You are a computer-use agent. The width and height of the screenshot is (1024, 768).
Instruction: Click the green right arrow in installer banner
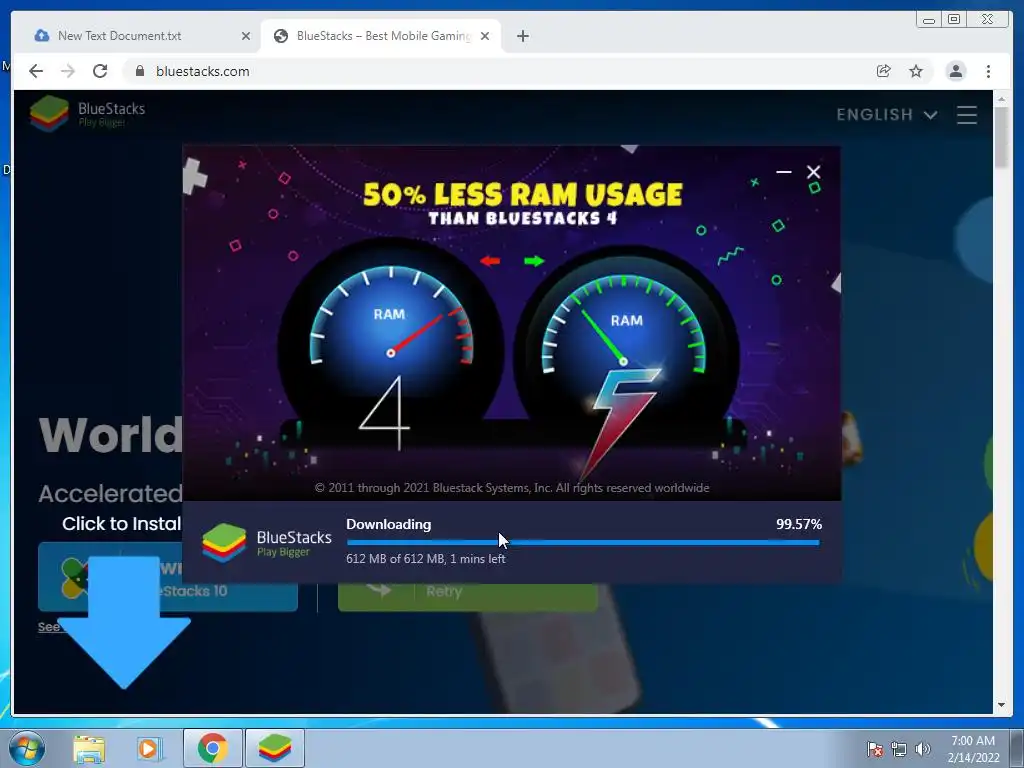[534, 261]
